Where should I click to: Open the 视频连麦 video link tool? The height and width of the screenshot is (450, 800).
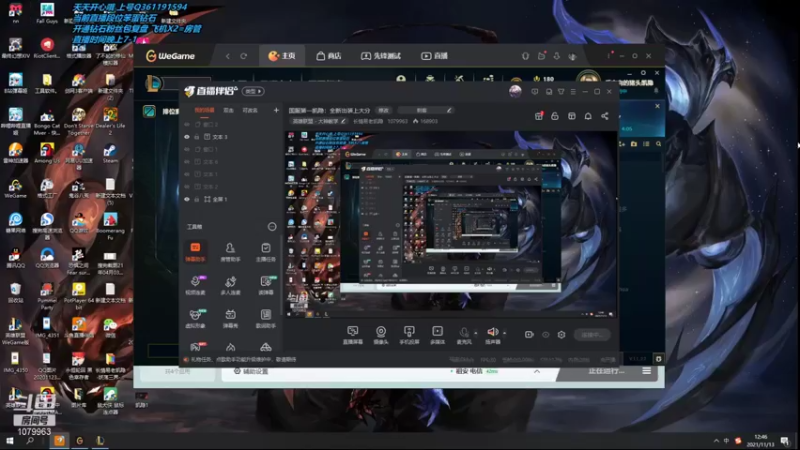[195, 285]
